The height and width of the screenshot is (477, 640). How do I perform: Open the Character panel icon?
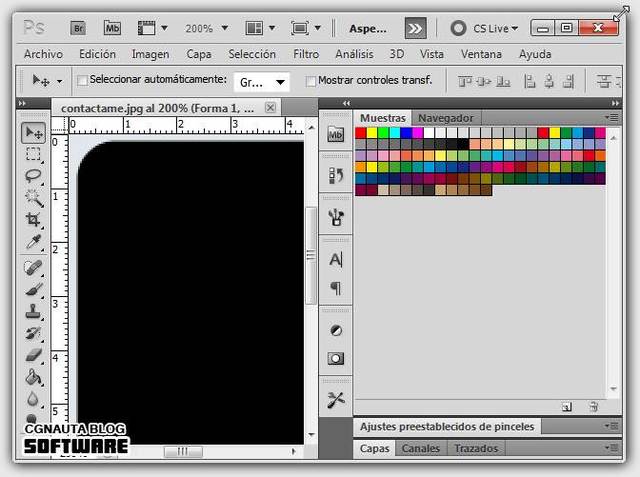point(336,260)
